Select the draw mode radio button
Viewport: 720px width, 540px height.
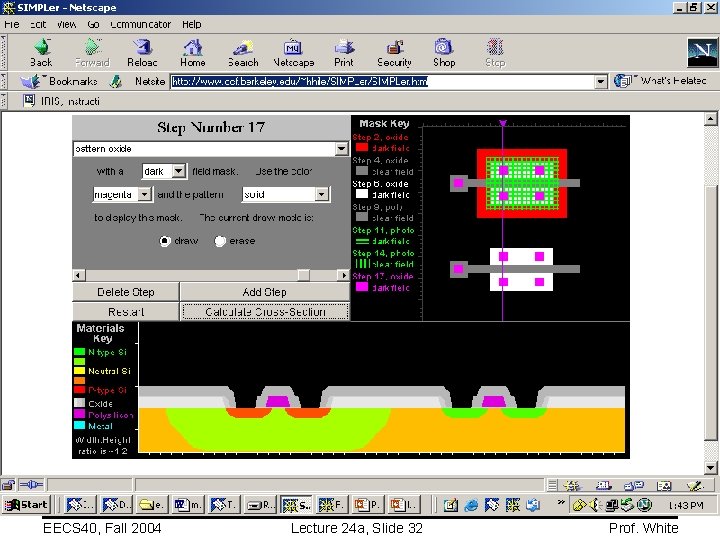(165, 241)
